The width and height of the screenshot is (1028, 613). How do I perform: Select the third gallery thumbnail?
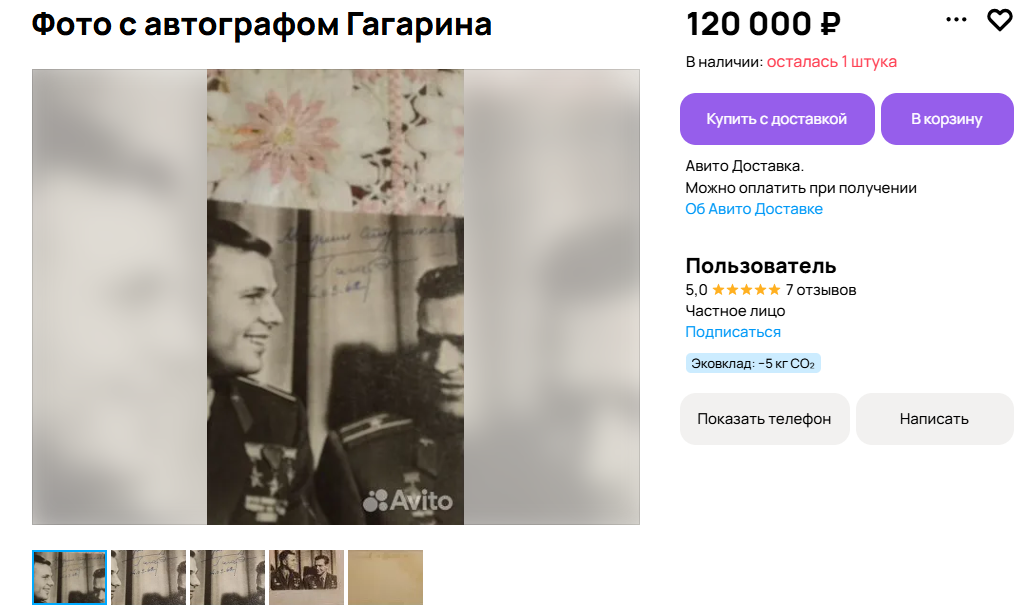(x=227, y=577)
